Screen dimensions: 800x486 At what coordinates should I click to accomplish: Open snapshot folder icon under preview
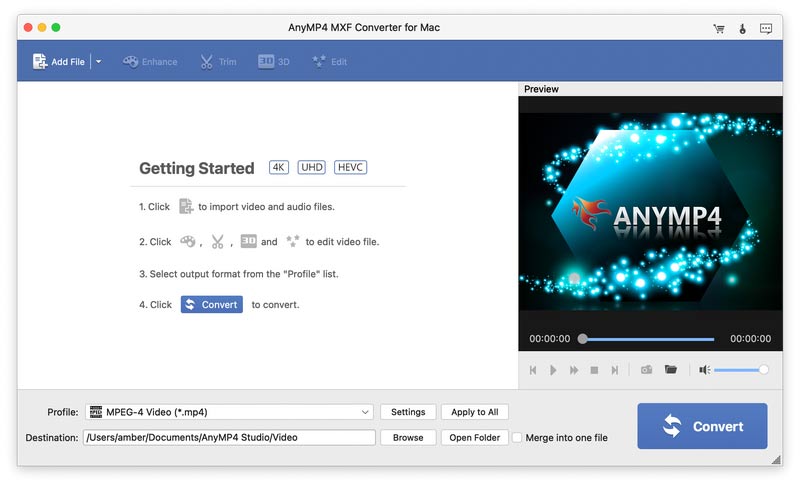(x=671, y=369)
